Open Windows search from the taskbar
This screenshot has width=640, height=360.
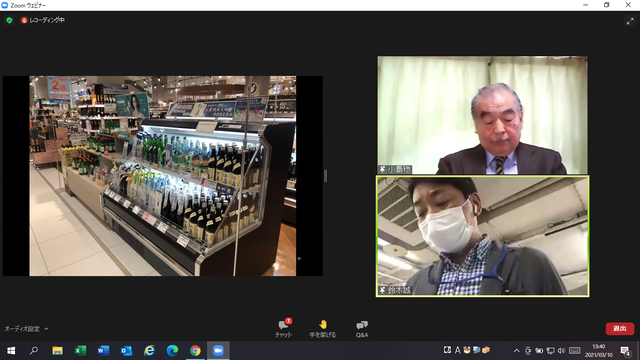34,351
